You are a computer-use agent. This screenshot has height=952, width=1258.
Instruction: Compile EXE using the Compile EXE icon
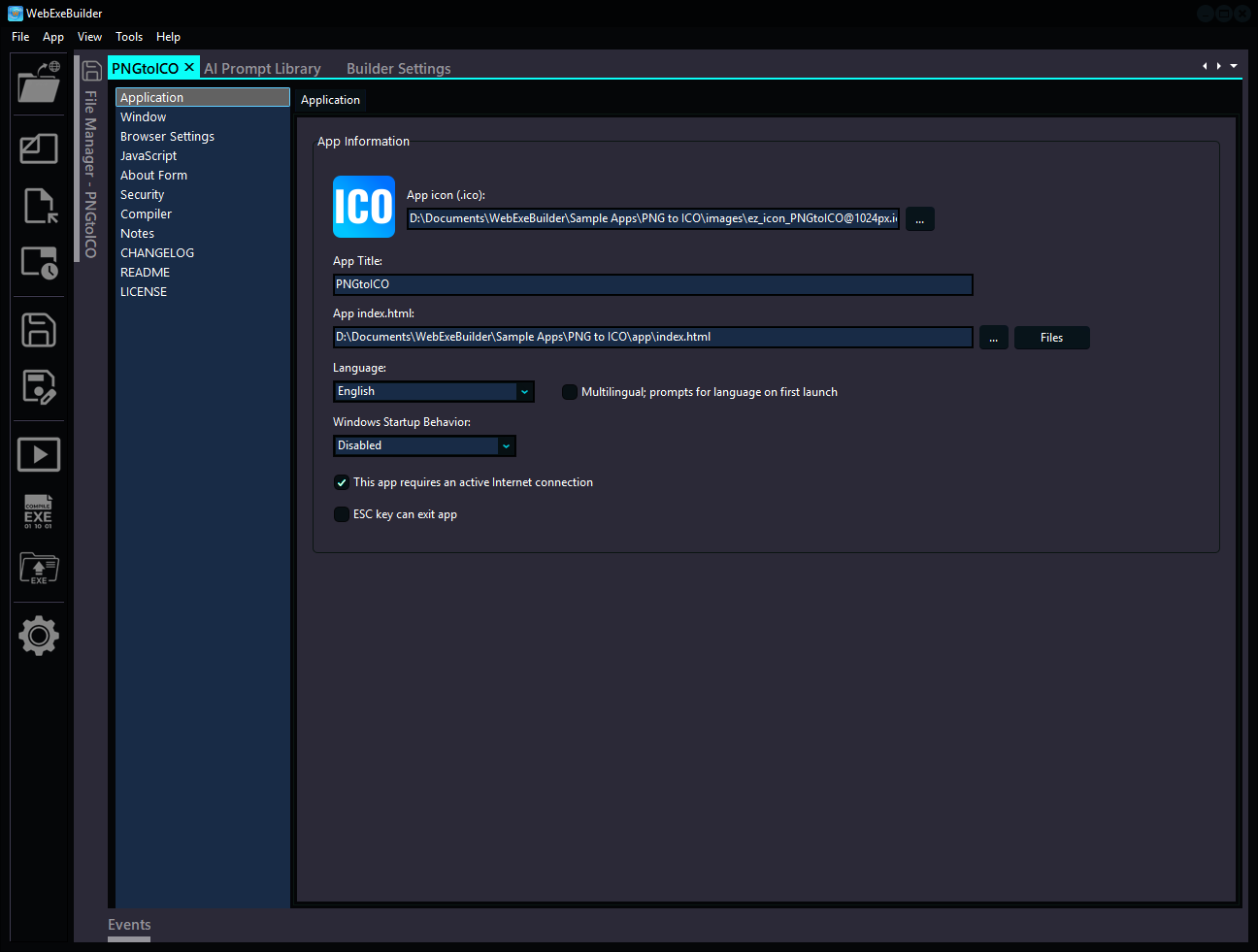coord(38,511)
